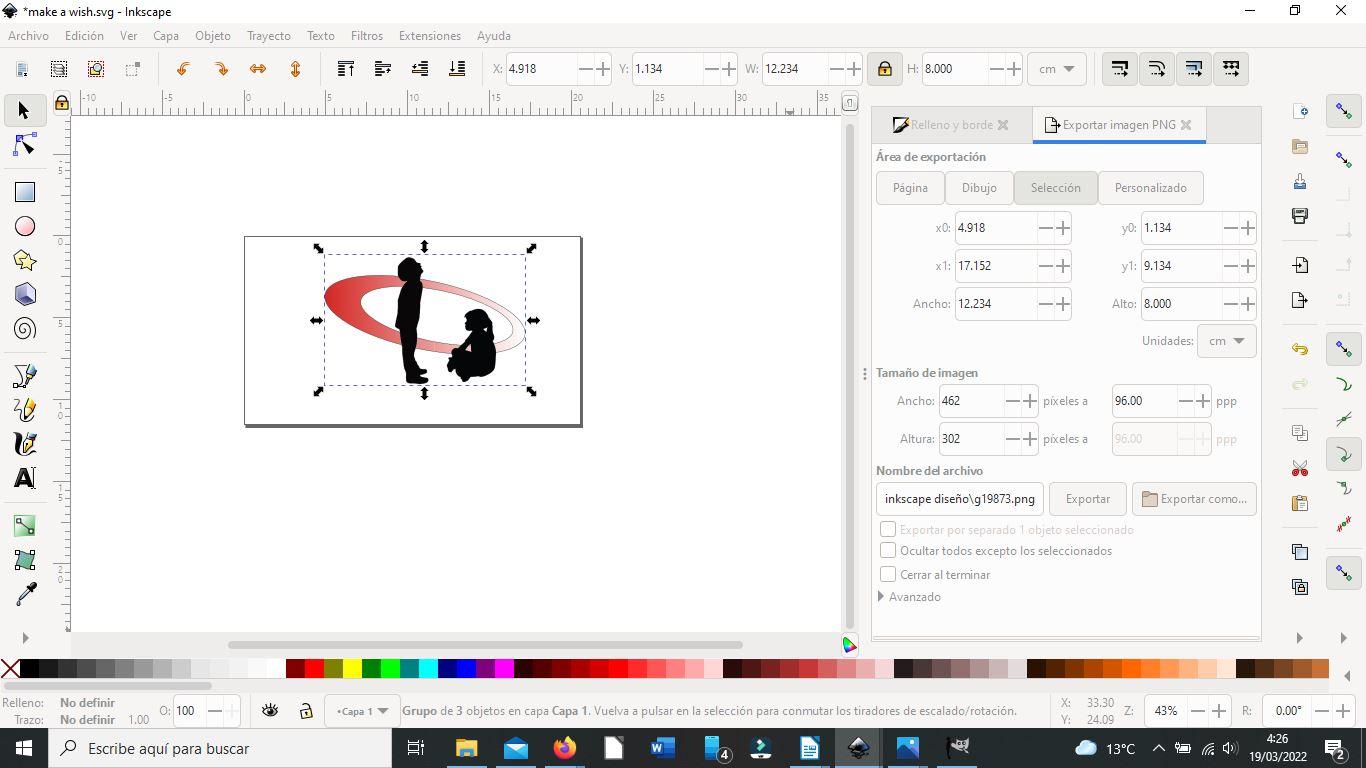Click the 'Exportar' button
Screen dimensions: 1366x768
[x=1088, y=499]
